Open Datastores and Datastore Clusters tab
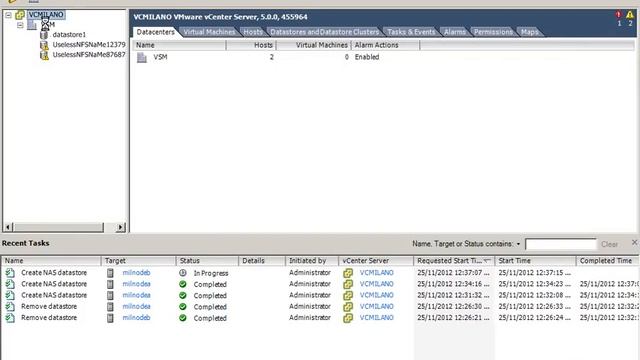This screenshot has height=360, width=640. (324, 32)
